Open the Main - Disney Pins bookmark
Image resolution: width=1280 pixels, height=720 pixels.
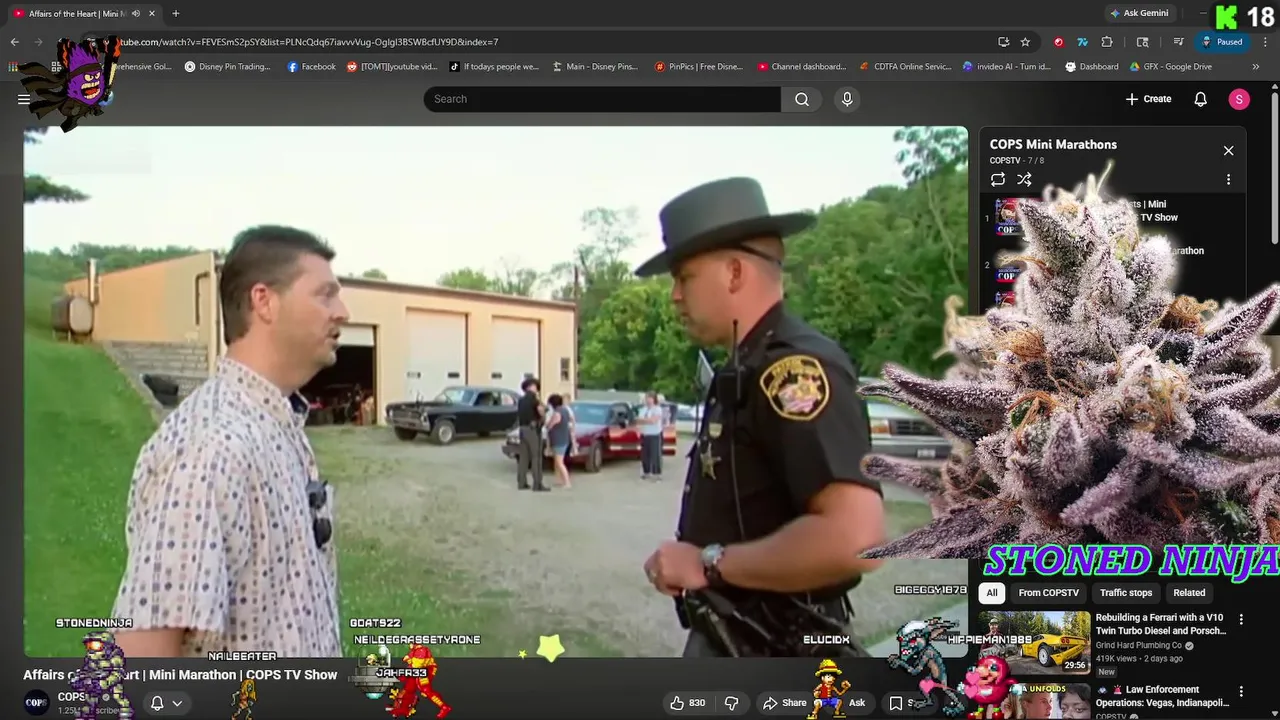click(595, 67)
